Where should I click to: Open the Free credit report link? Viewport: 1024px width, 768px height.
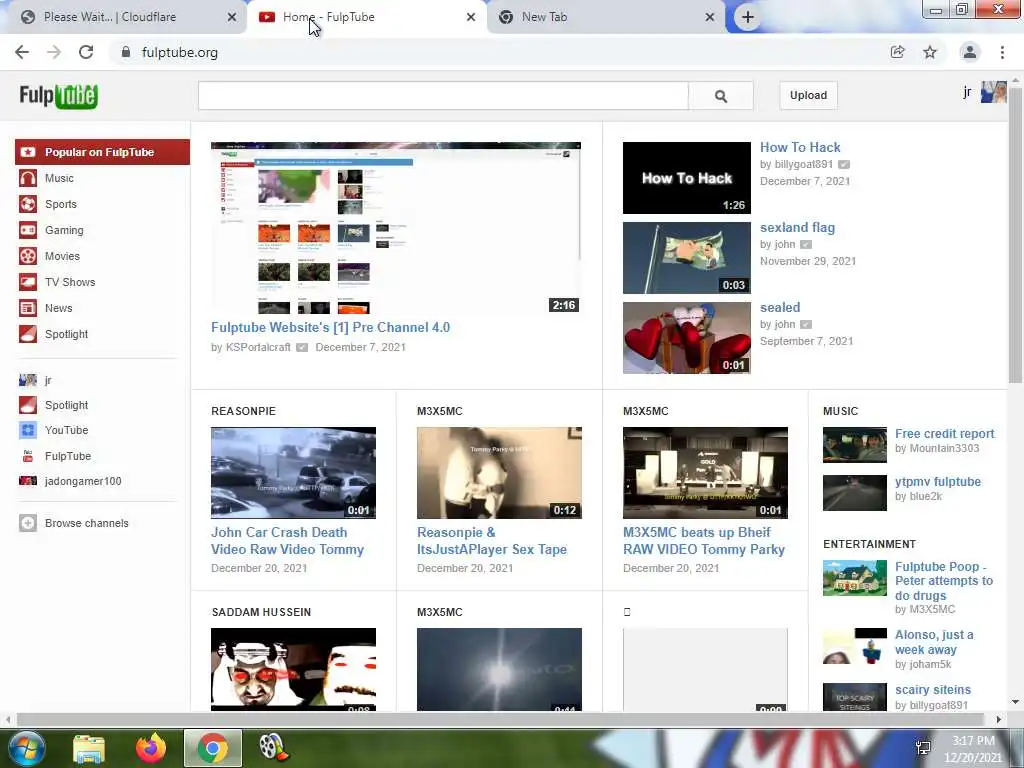pos(944,434)
